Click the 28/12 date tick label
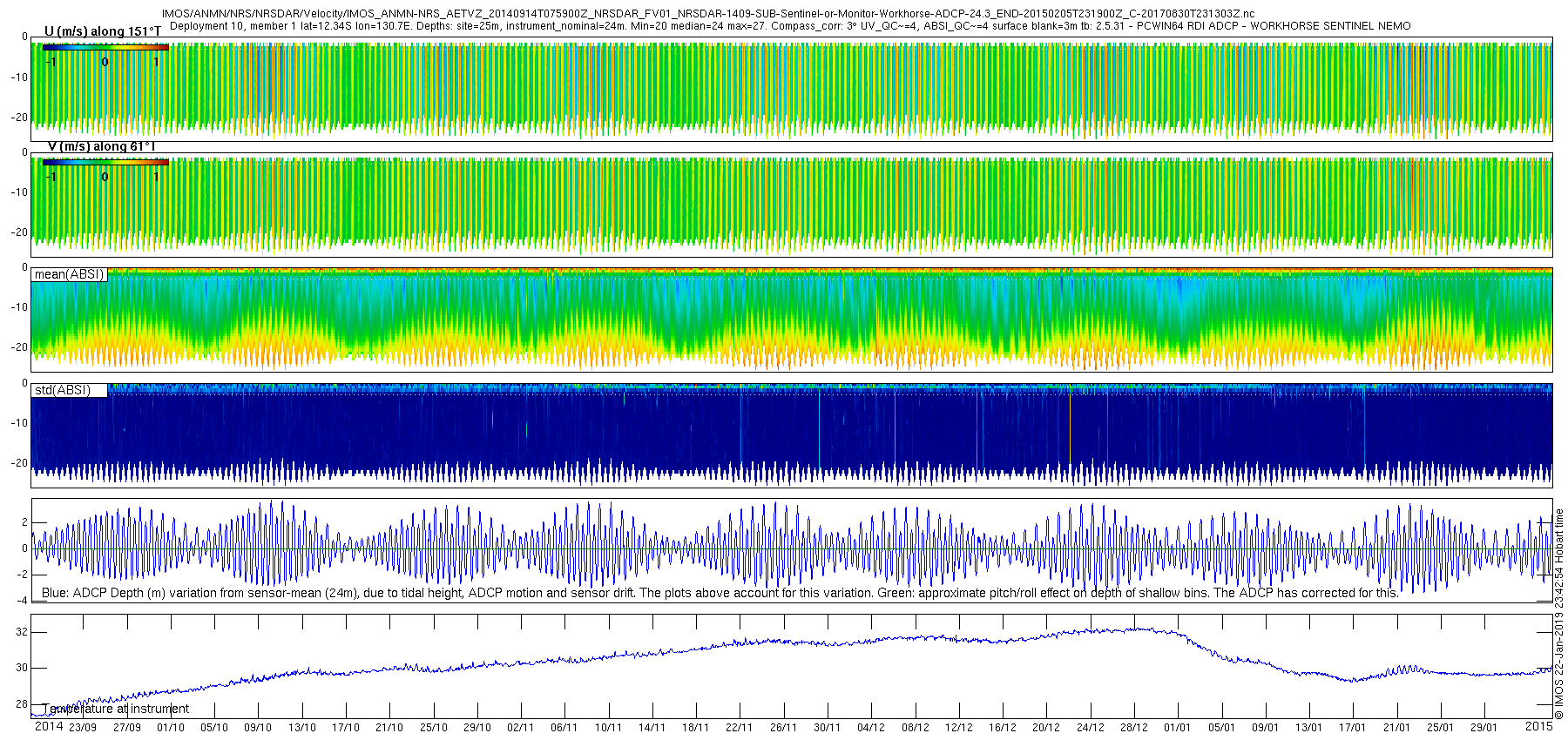This screenshot has height=740, width=1568. pyautogui.click(x=1133, y=728)
